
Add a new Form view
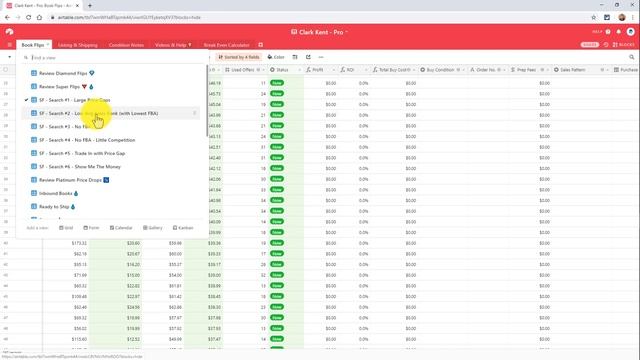coord(91,228)
